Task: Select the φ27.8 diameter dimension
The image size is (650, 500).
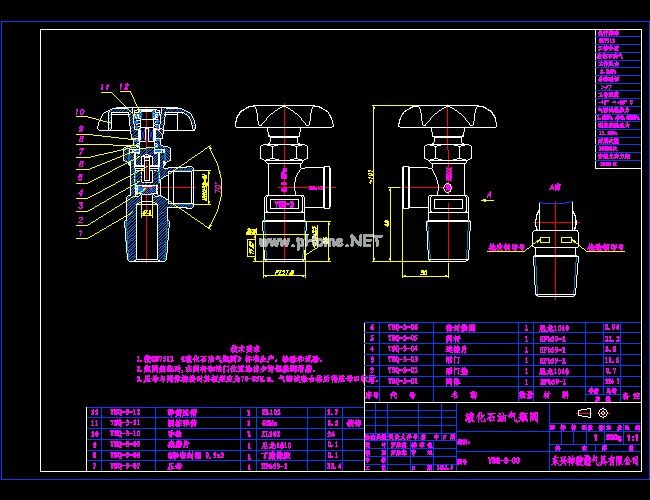Action: [284, 273]
